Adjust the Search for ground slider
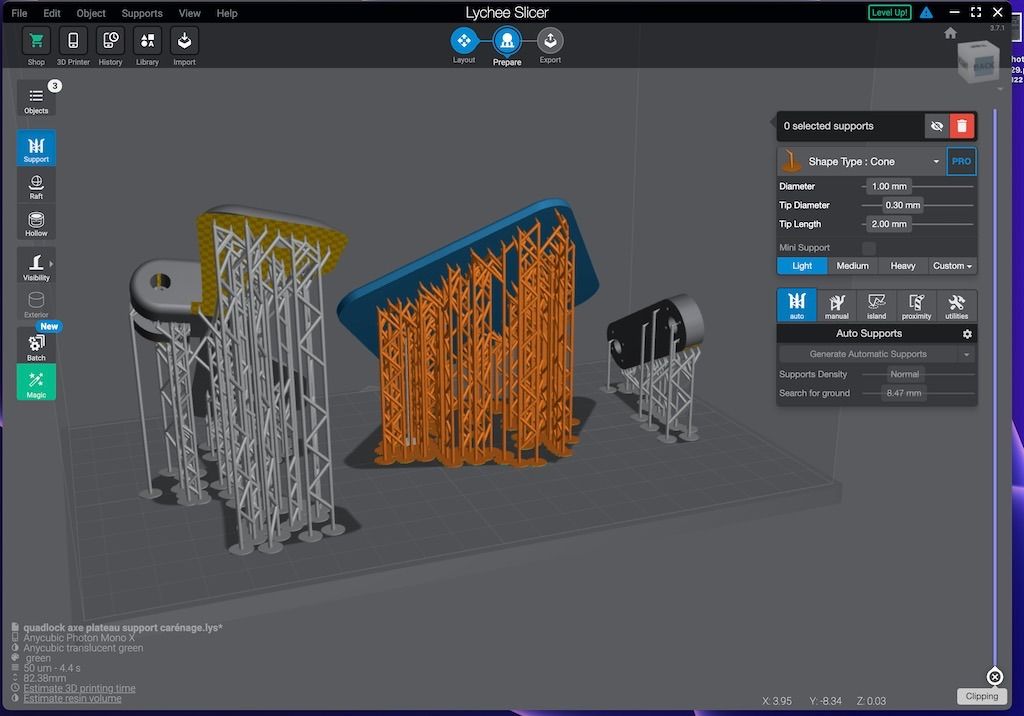Screen dimensions: 1024x716 918,393
